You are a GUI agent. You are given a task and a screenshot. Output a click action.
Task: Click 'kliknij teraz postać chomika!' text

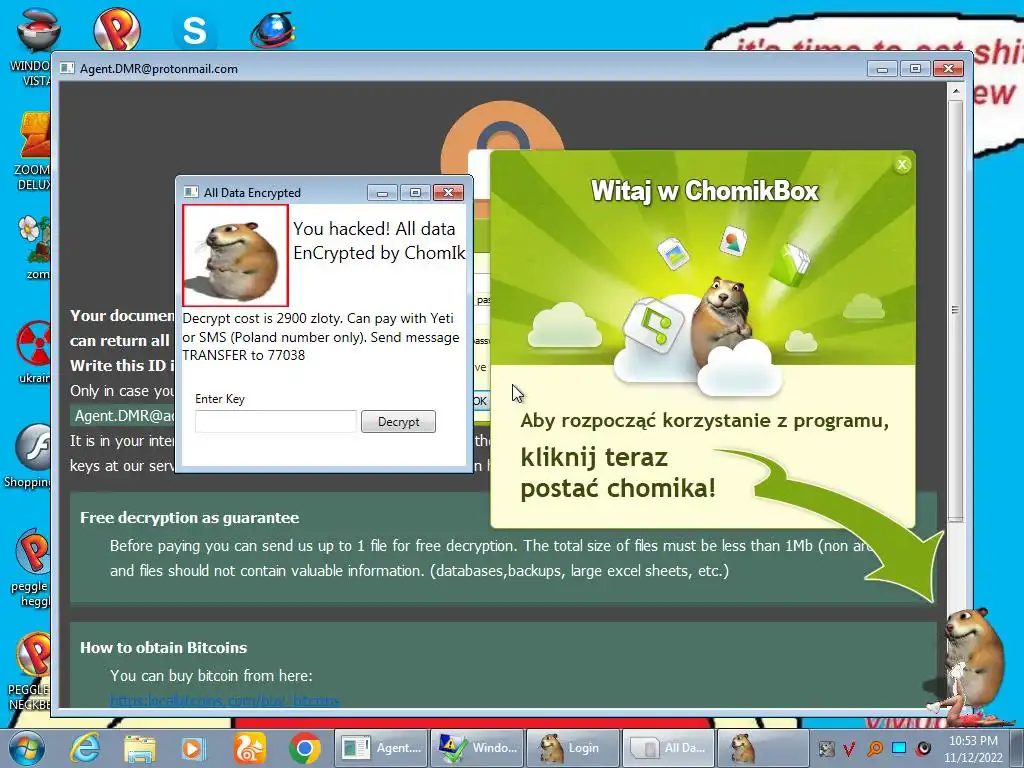pyautogui.click(x=618, y=473)
